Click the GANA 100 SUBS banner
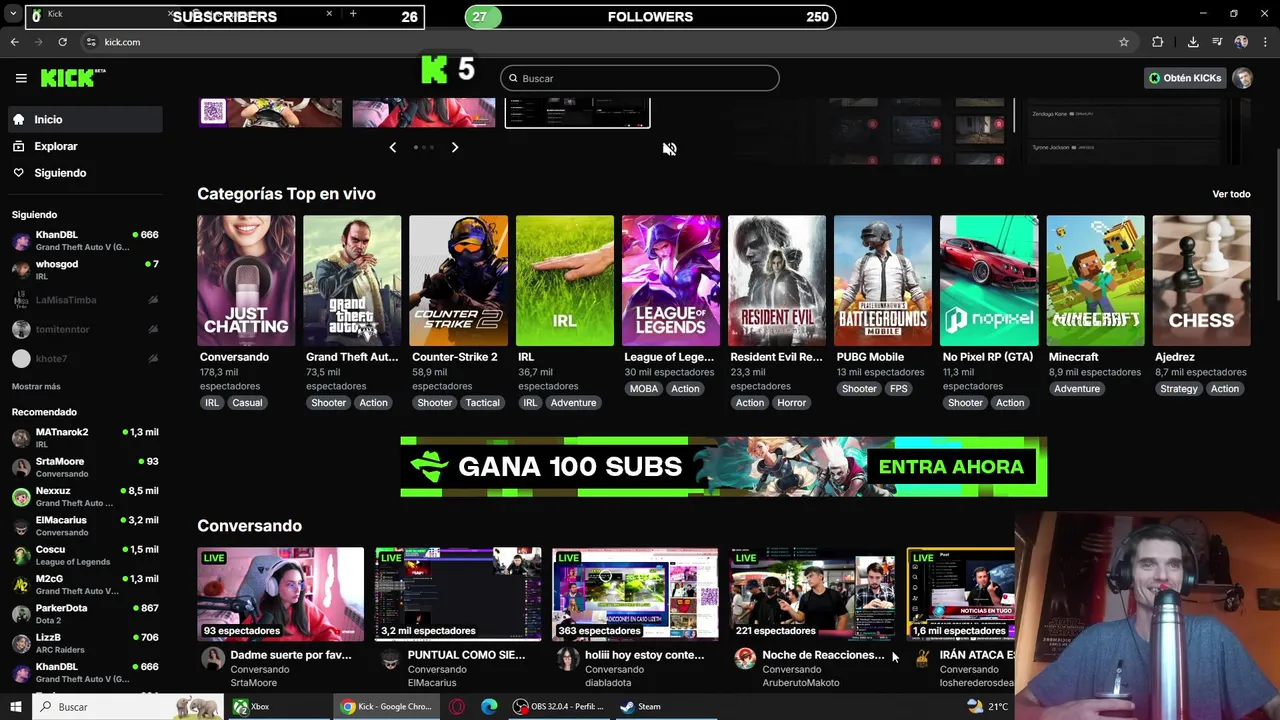Image resolution: width=1280 pixels, height=720 pixels. (723, 466)
